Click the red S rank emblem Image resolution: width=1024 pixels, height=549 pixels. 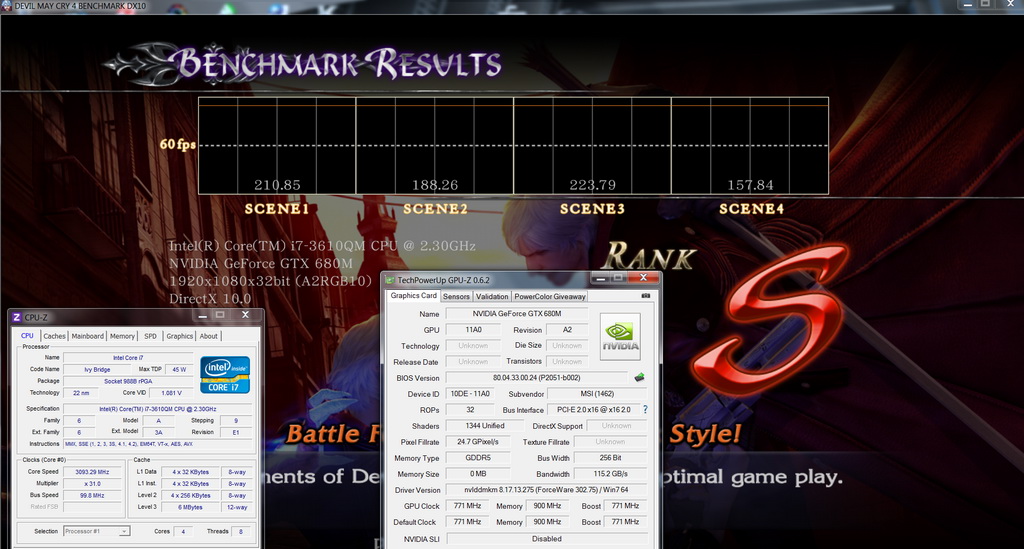click(x=769, y=320)
